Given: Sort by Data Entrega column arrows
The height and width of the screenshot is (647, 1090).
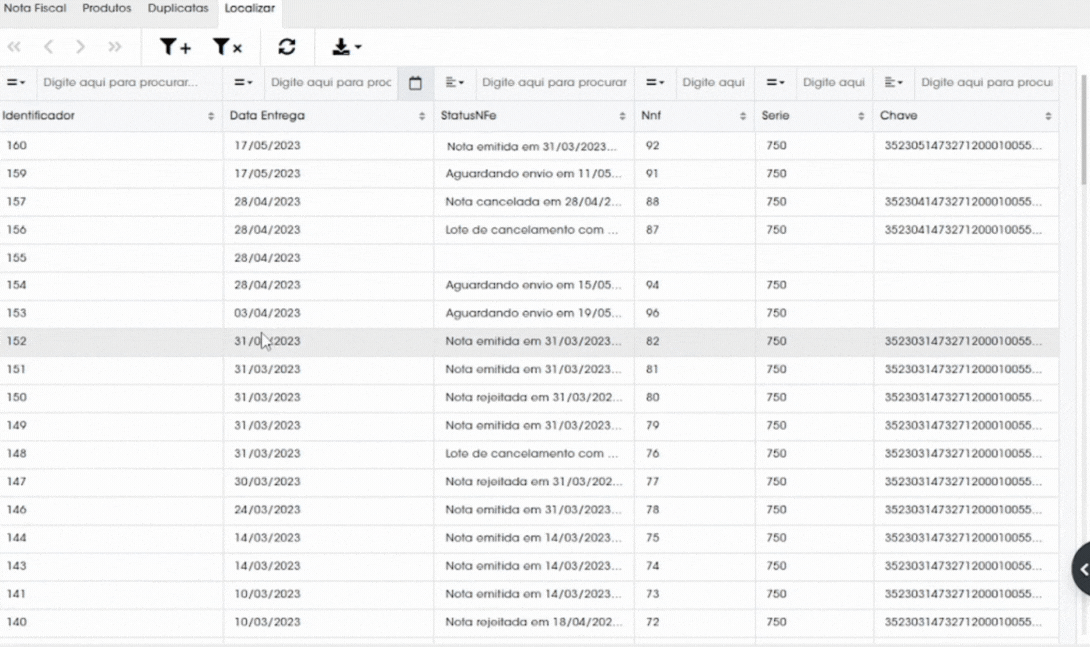Looking at the screenshot, I should tap(422, 116).
